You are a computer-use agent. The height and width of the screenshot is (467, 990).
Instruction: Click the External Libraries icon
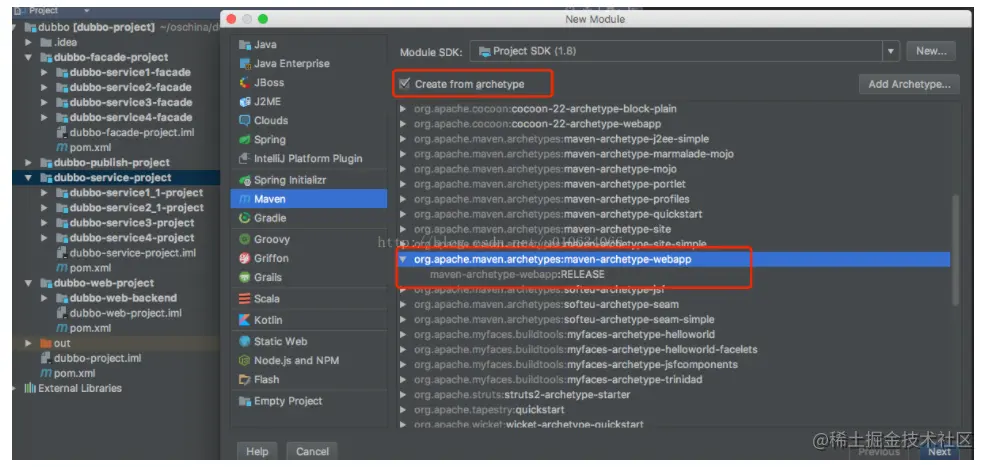point(30,388)
